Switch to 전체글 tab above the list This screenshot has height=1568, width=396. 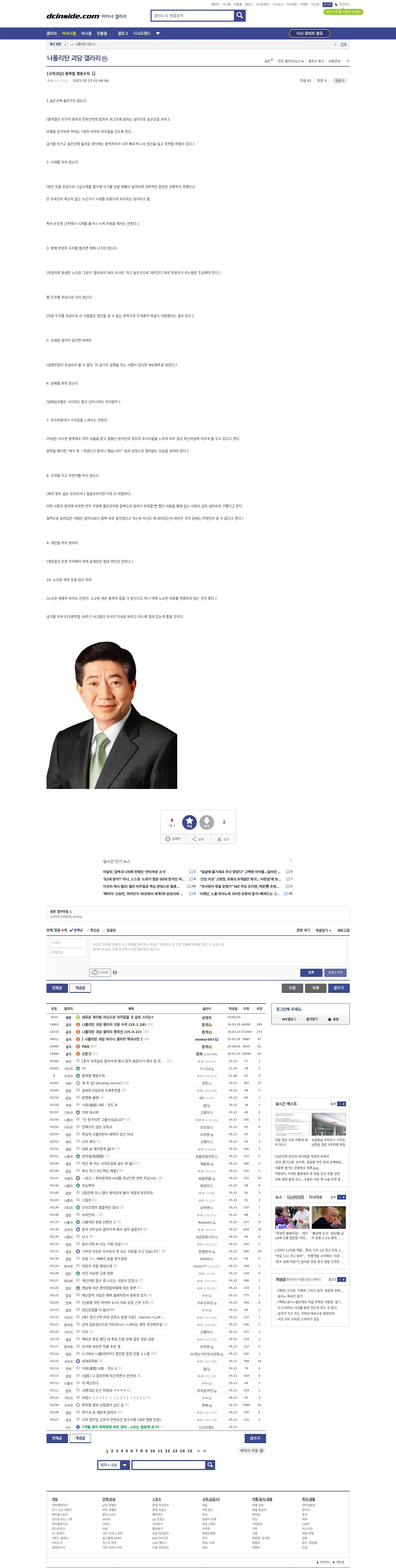(57, 988)
